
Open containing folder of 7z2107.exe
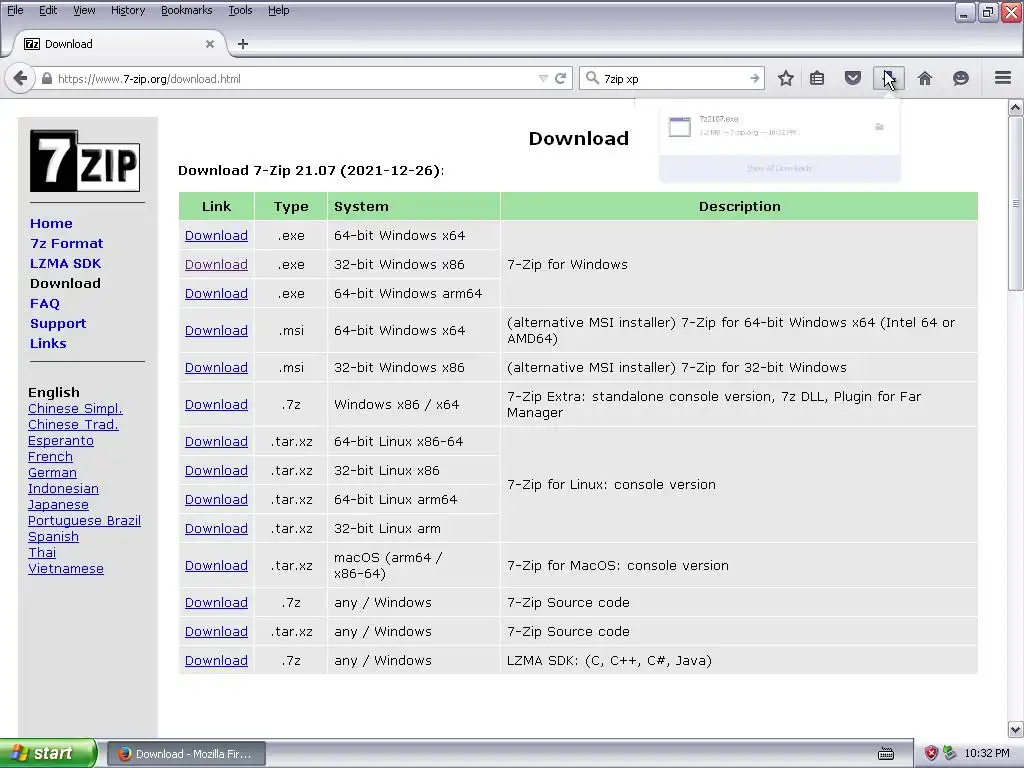pos(879,127)
